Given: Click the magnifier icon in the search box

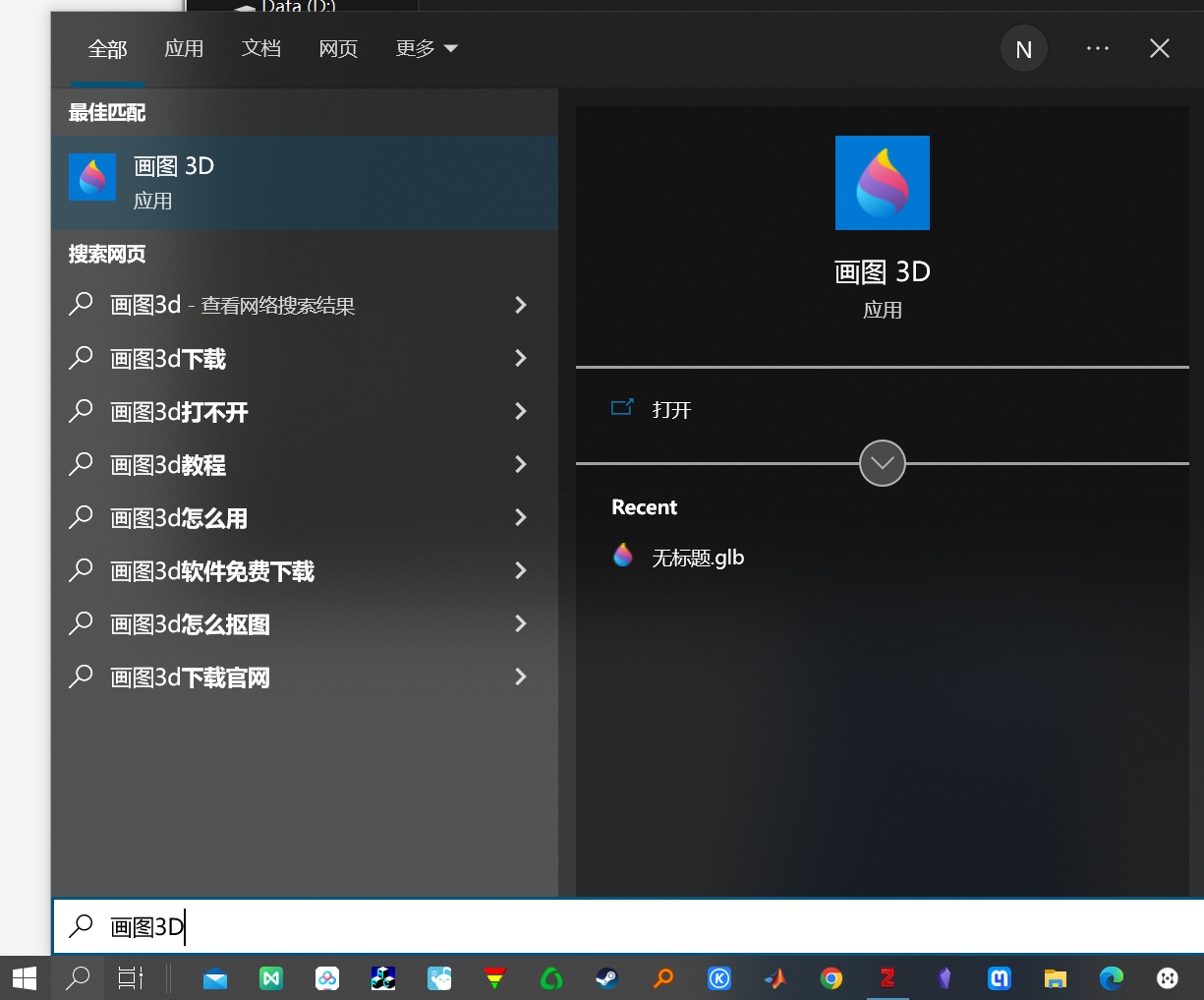Looking at the screenshot, I should pyautogui.click(x=81, y=926).
